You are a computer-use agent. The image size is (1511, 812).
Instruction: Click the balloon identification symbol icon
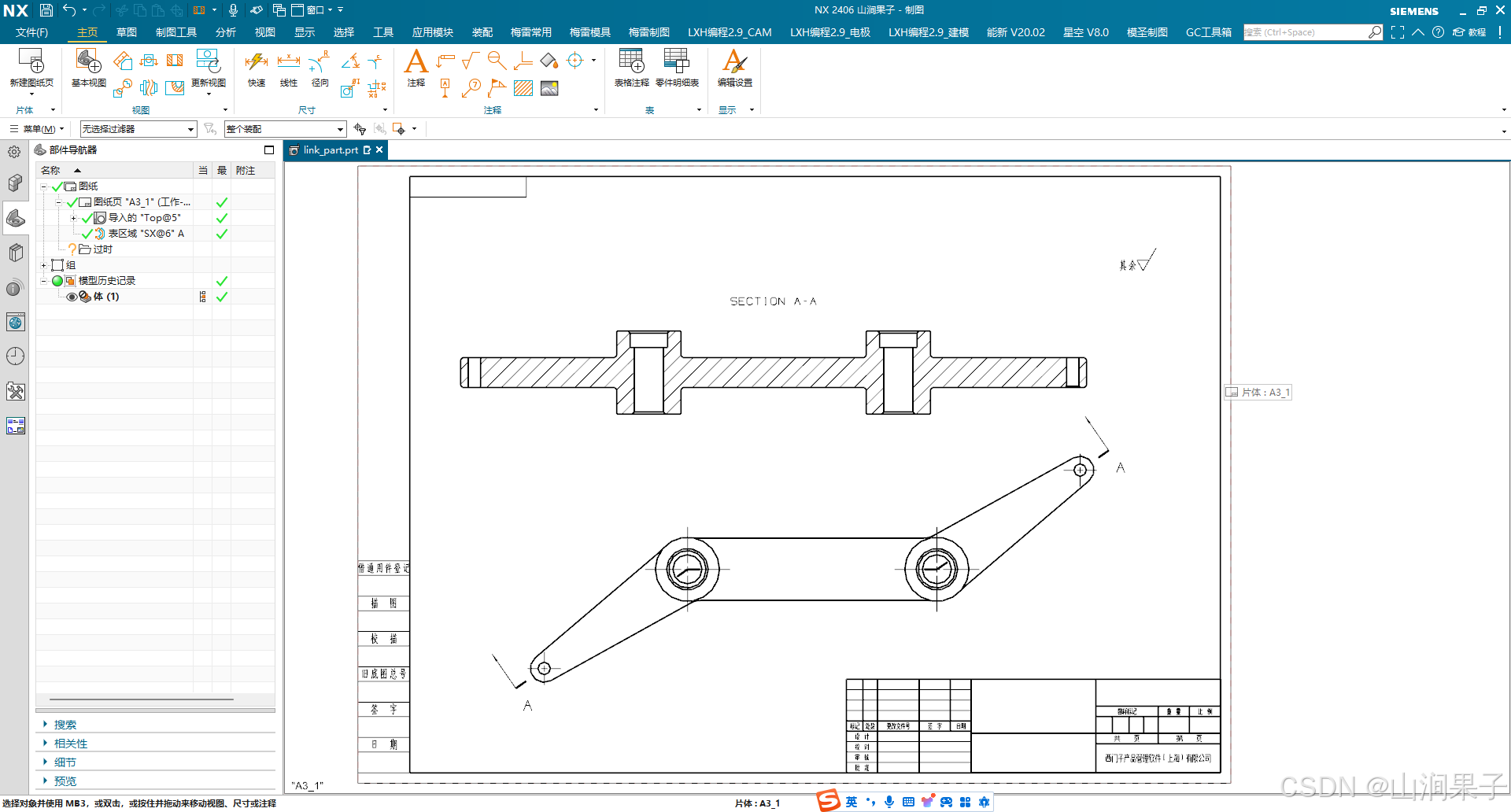point(471,88)
